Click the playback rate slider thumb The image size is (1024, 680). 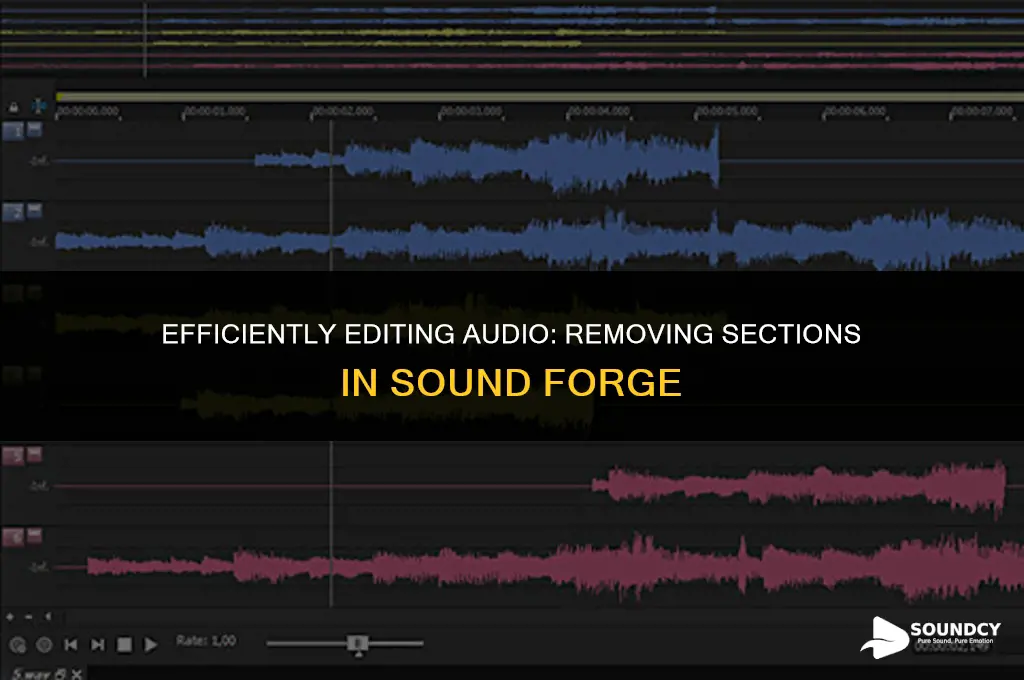[357, 645]
